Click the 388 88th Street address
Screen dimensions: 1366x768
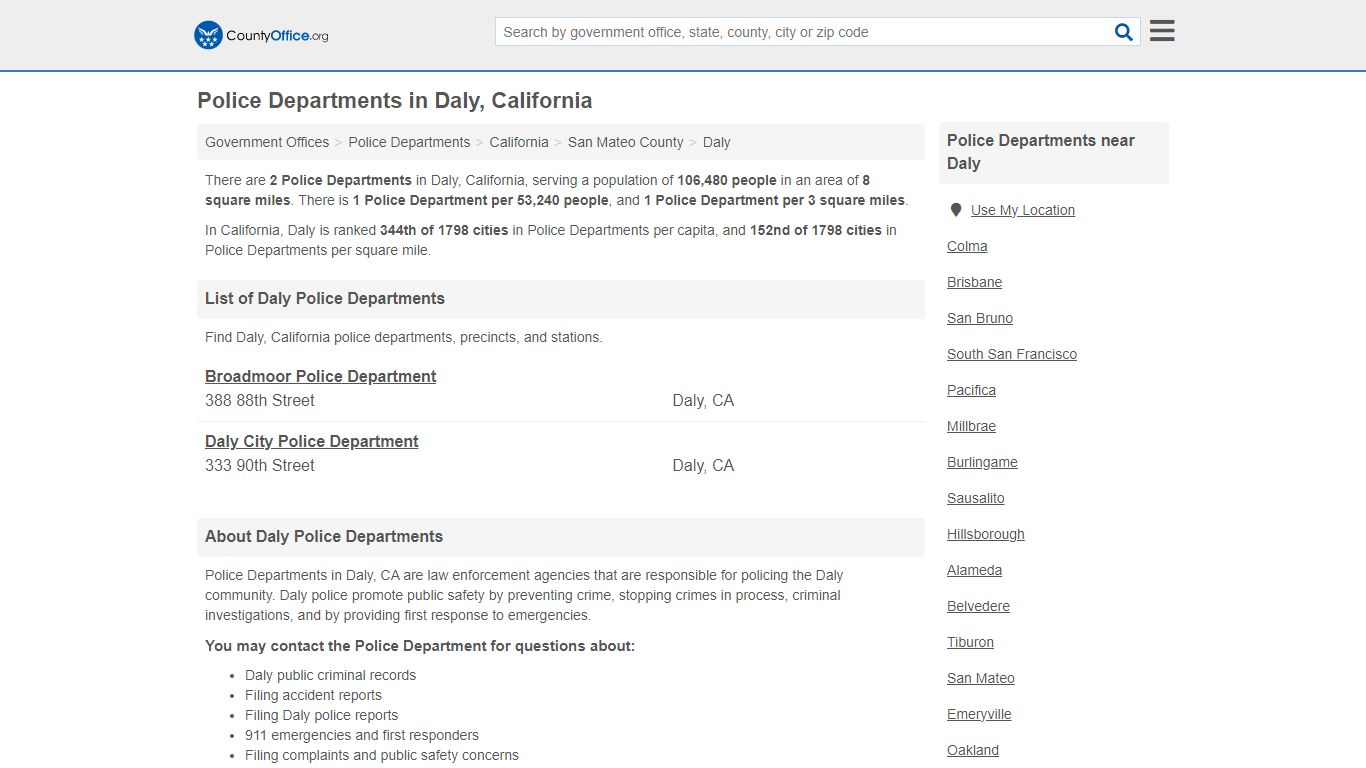coord(260,400)
